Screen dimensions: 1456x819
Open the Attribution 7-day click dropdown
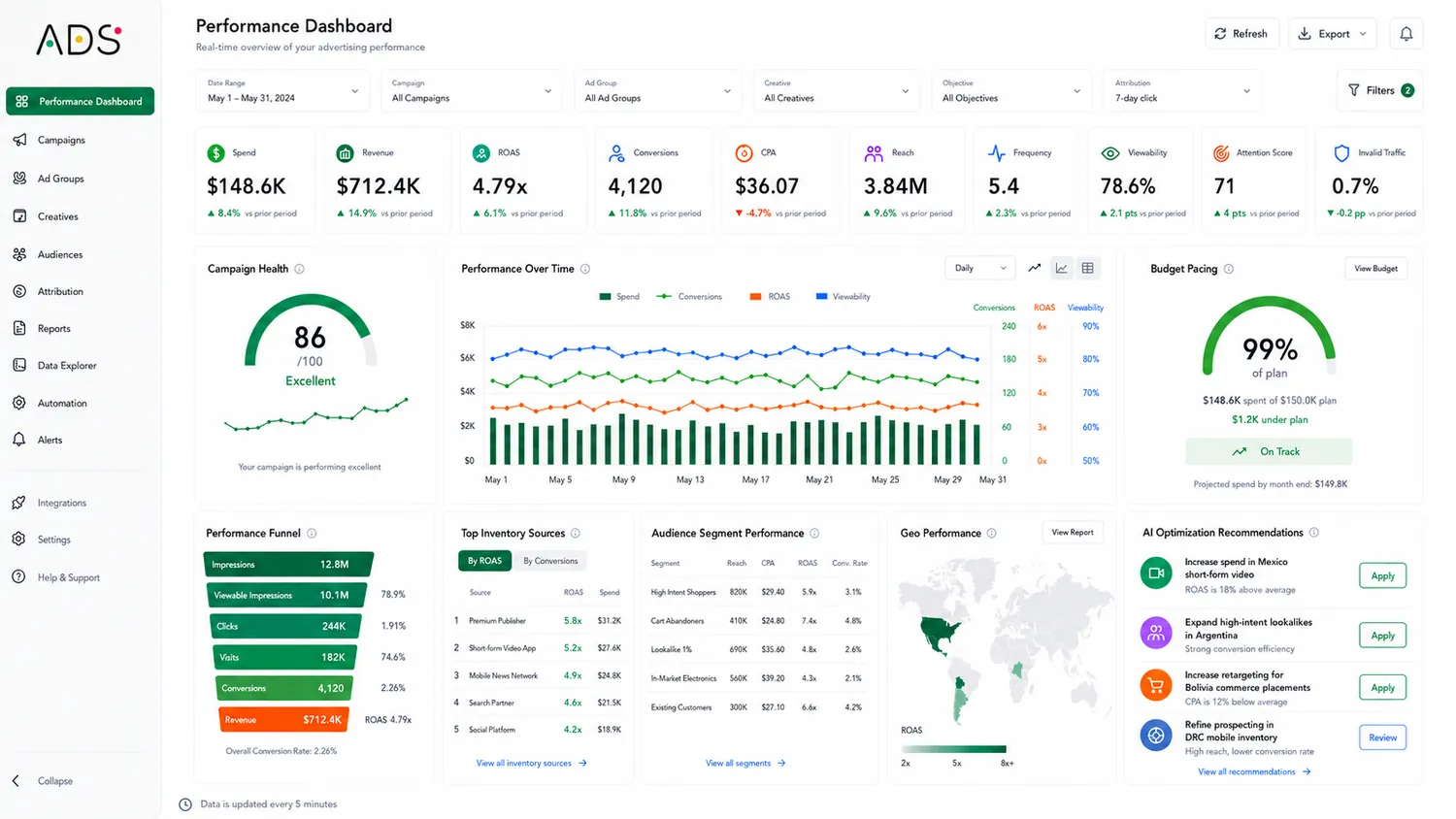pos(1182,91)
